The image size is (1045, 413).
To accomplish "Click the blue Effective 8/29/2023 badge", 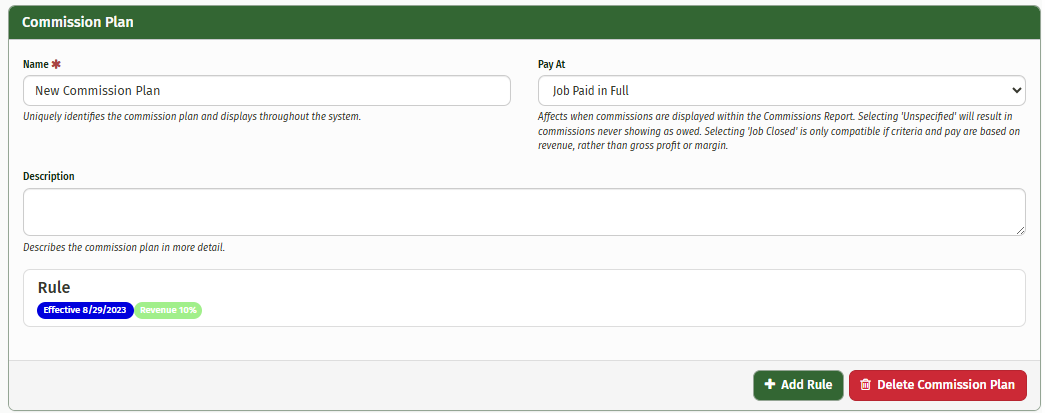I will [85, 310].
